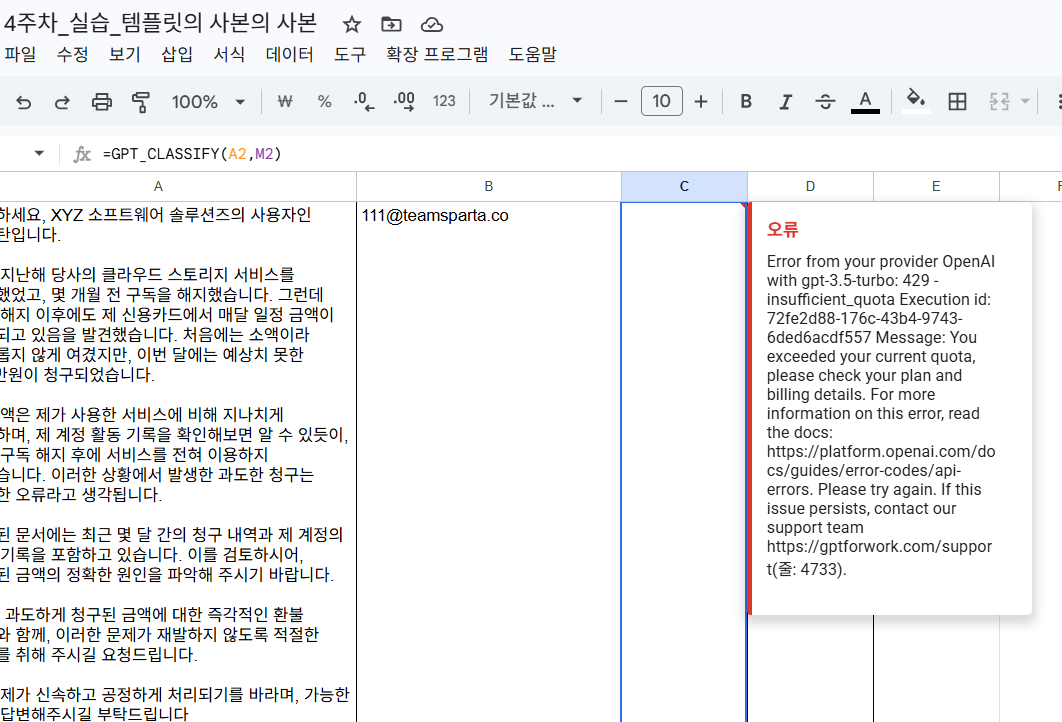Open the text color picker
Viewport: 1062px width, 722px height.
coord(865,102)
